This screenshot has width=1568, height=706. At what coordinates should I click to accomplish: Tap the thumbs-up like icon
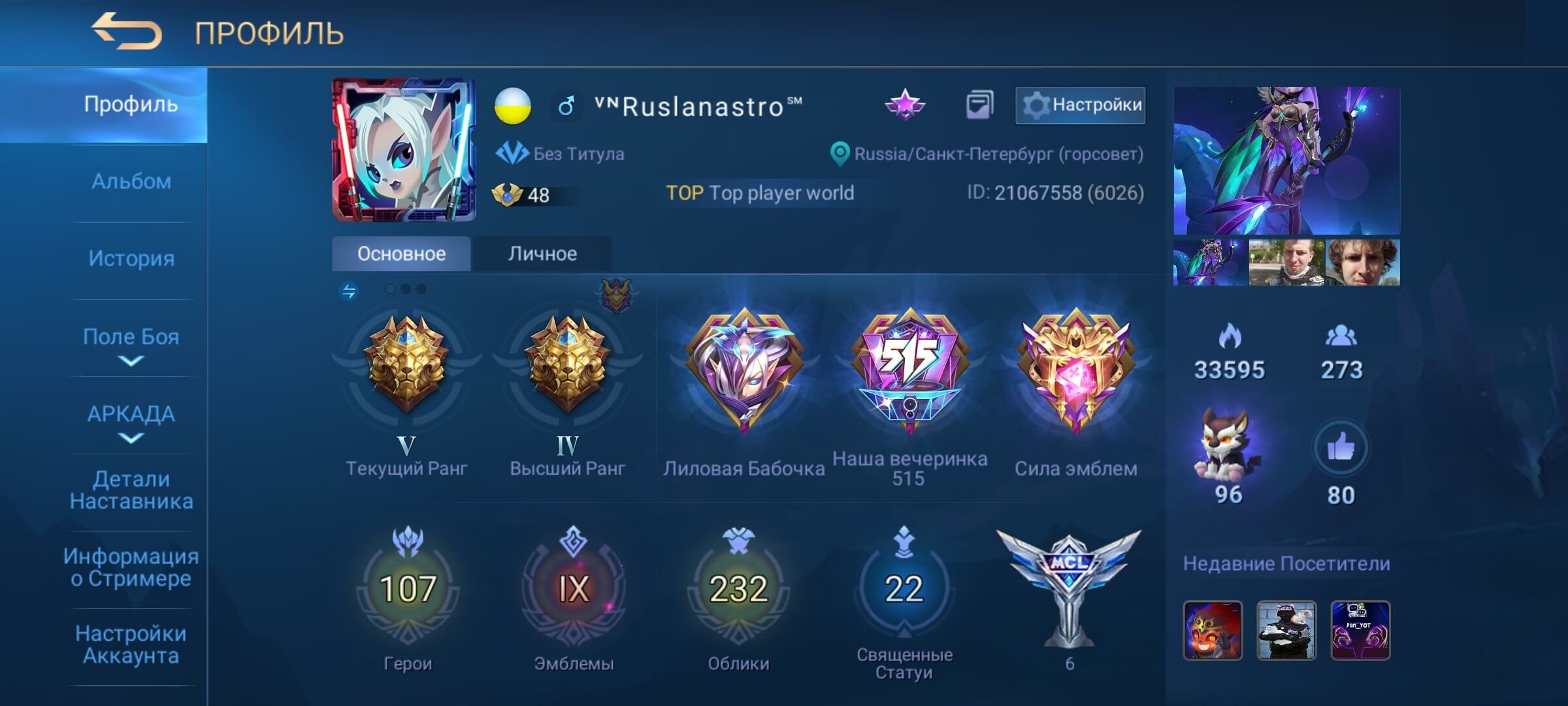pos(1341,448)
